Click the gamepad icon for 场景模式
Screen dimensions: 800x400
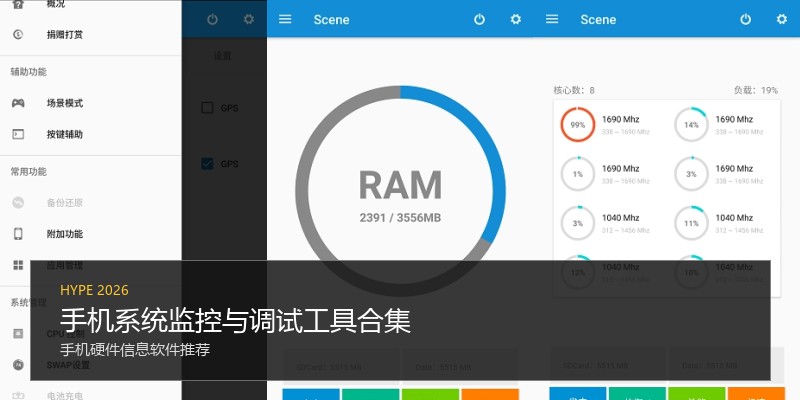[x=18, y=103]
